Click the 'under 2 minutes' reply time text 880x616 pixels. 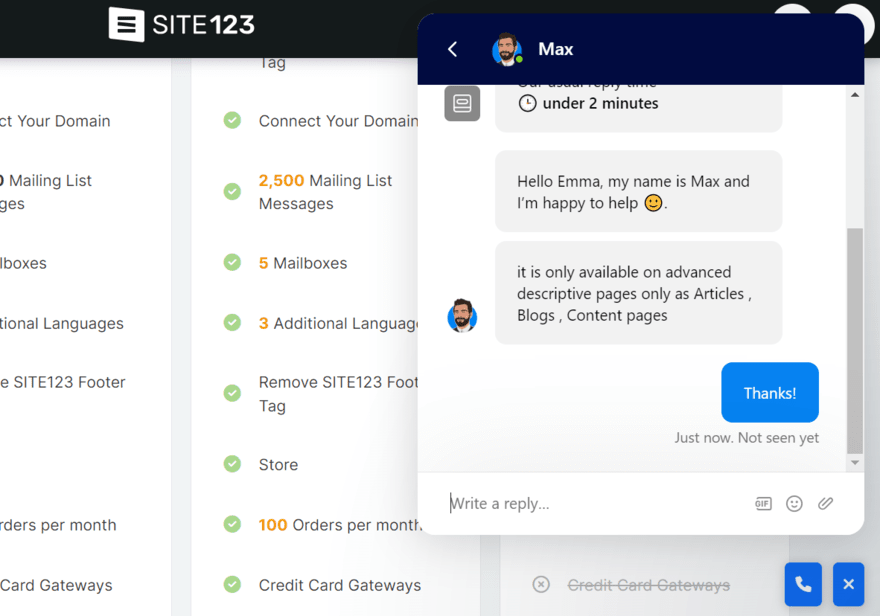click(601, 103)
